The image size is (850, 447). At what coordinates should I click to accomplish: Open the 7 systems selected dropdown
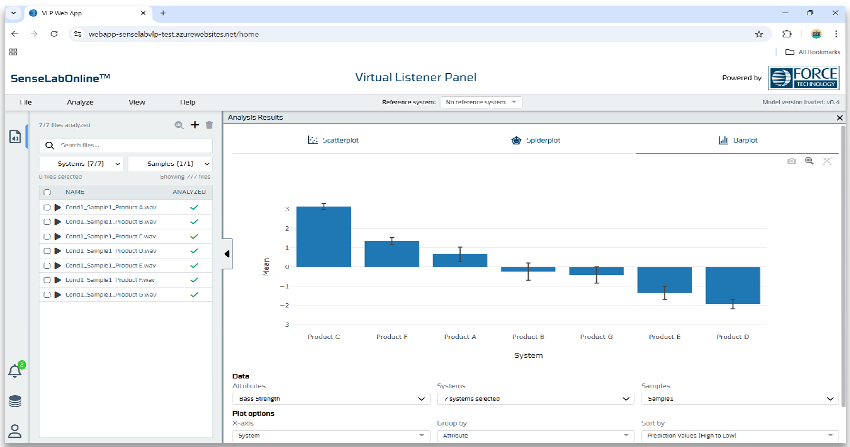click(536, 399)
